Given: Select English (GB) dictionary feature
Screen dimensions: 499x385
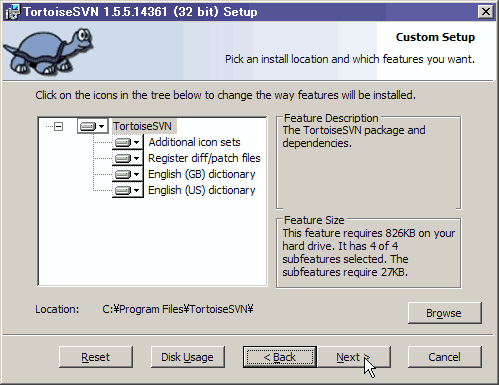Looking at the screenshot, I should pos(202,174).
